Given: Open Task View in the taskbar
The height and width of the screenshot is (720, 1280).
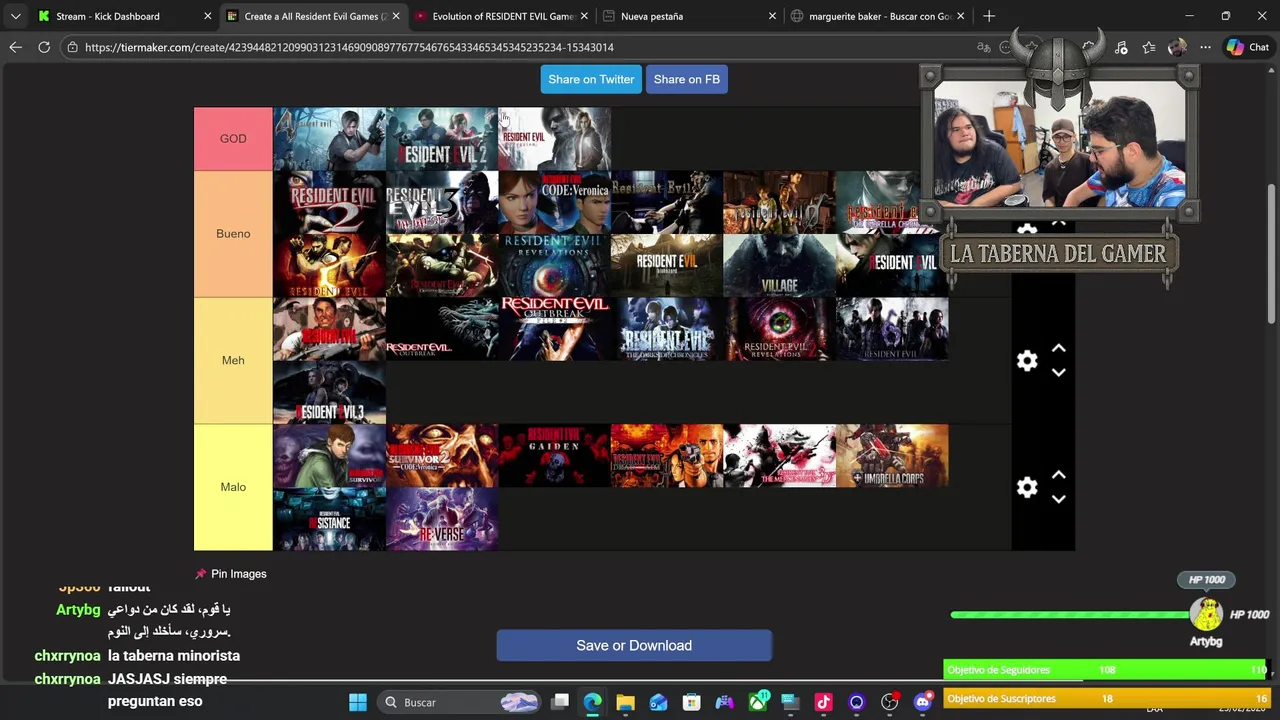Looking at the screenshot, I should pyautogui.click(x=560, y=702).
